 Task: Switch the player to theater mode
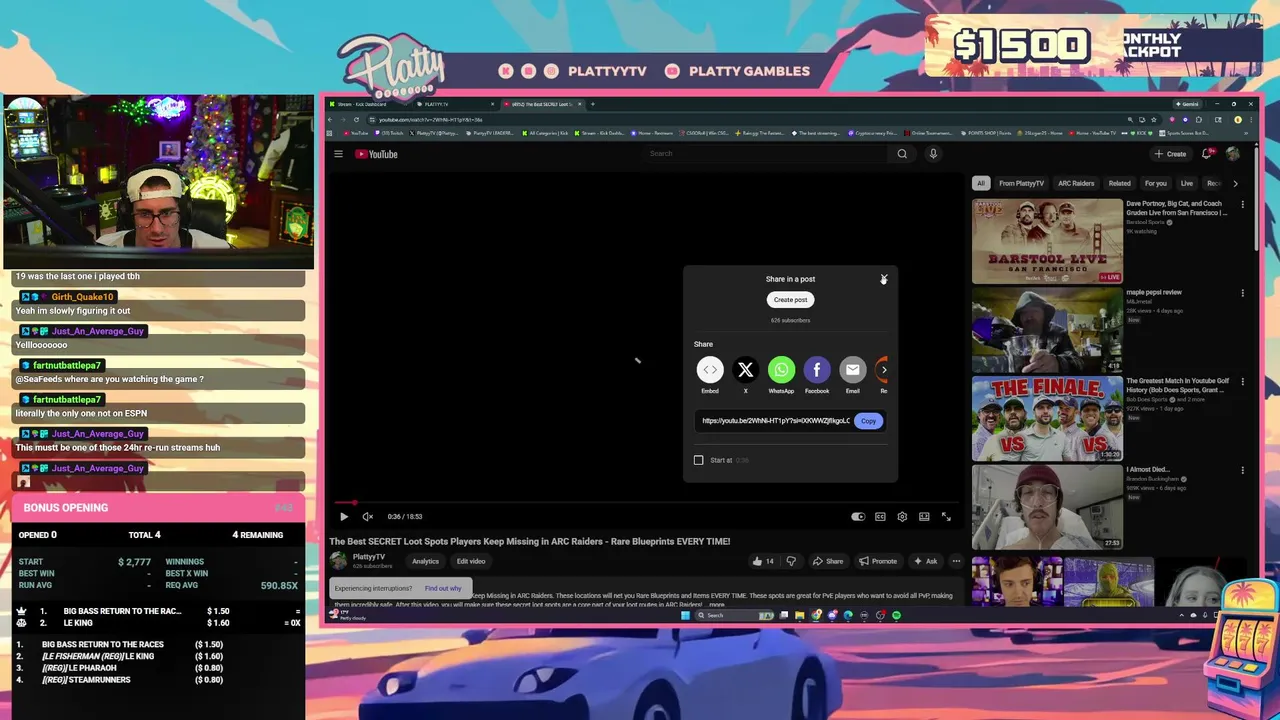click(x=924, y=517)
